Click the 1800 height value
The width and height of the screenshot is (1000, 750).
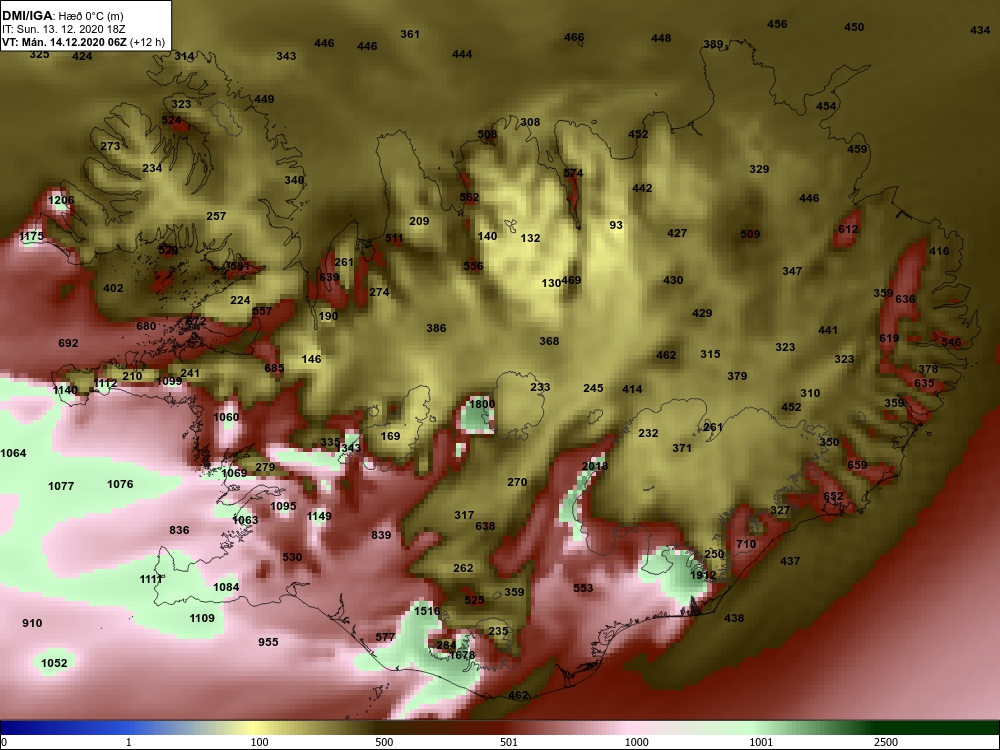pyautogui.click(x=482, y=404)
